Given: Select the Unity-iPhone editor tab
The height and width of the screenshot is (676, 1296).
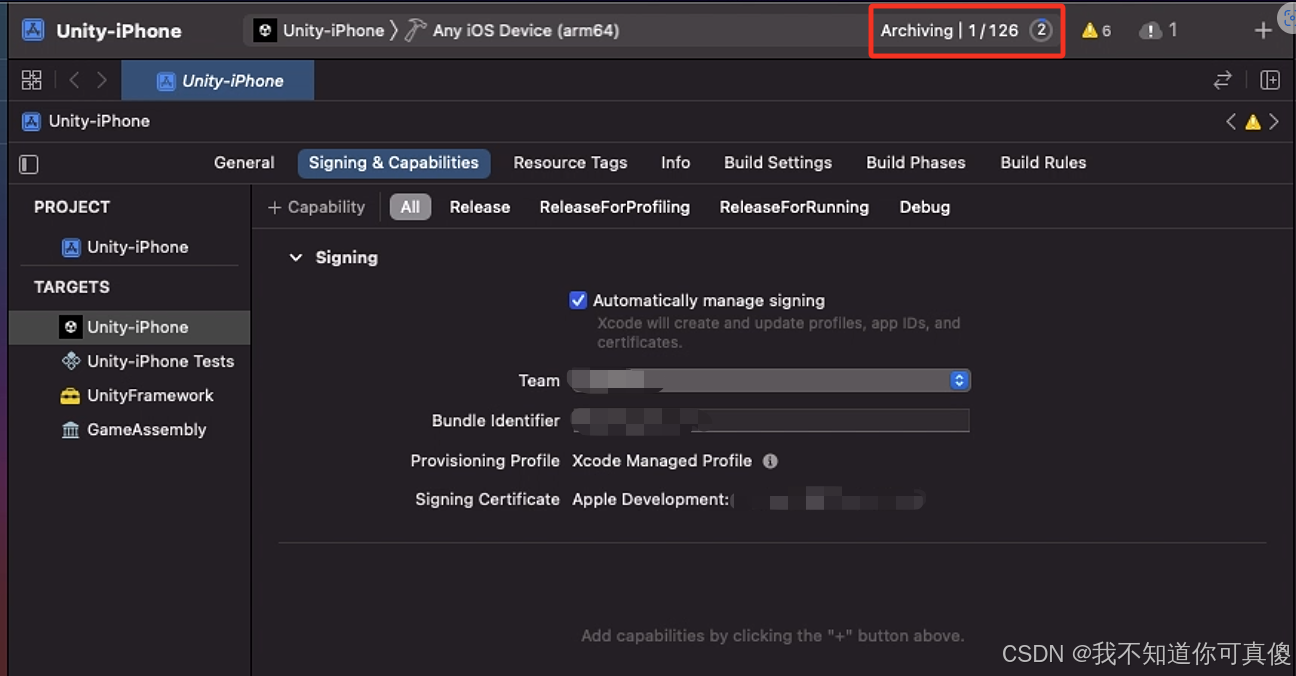Looking at the screenshot, I should click(218, 80).
